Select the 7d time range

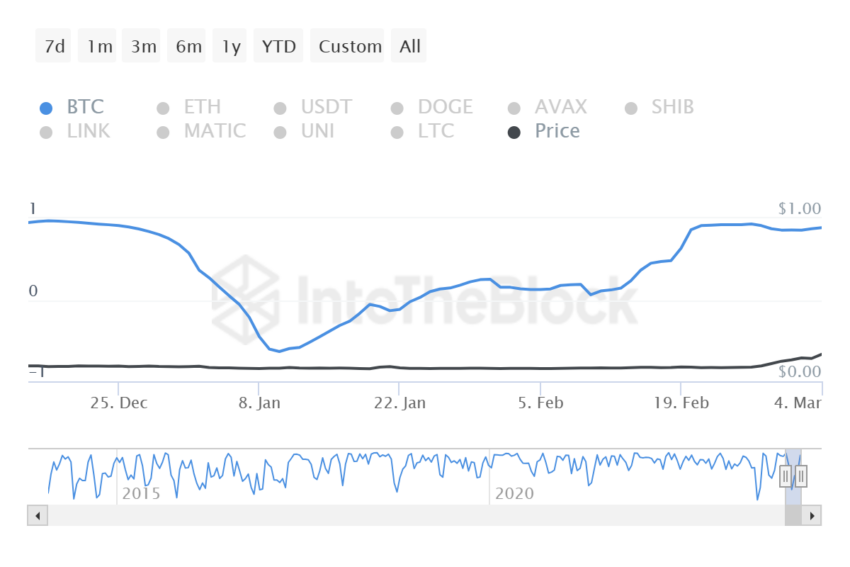pyautogui.click(x=53, y=46)
